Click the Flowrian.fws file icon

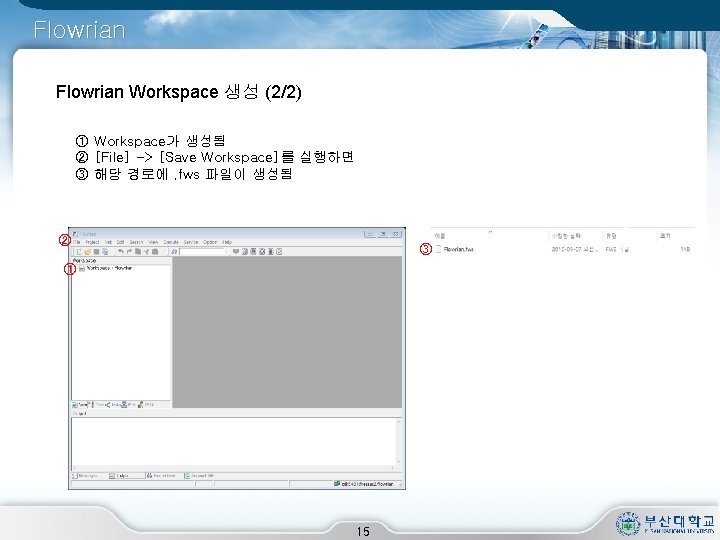tap(438, 249)
